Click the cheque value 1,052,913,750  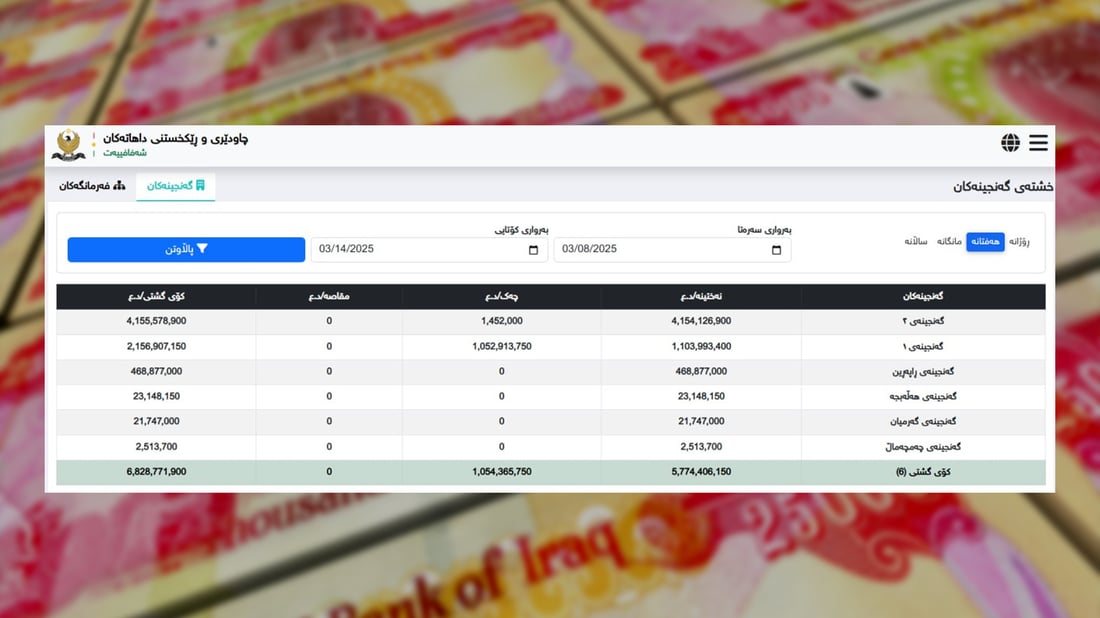pos(502,346)
